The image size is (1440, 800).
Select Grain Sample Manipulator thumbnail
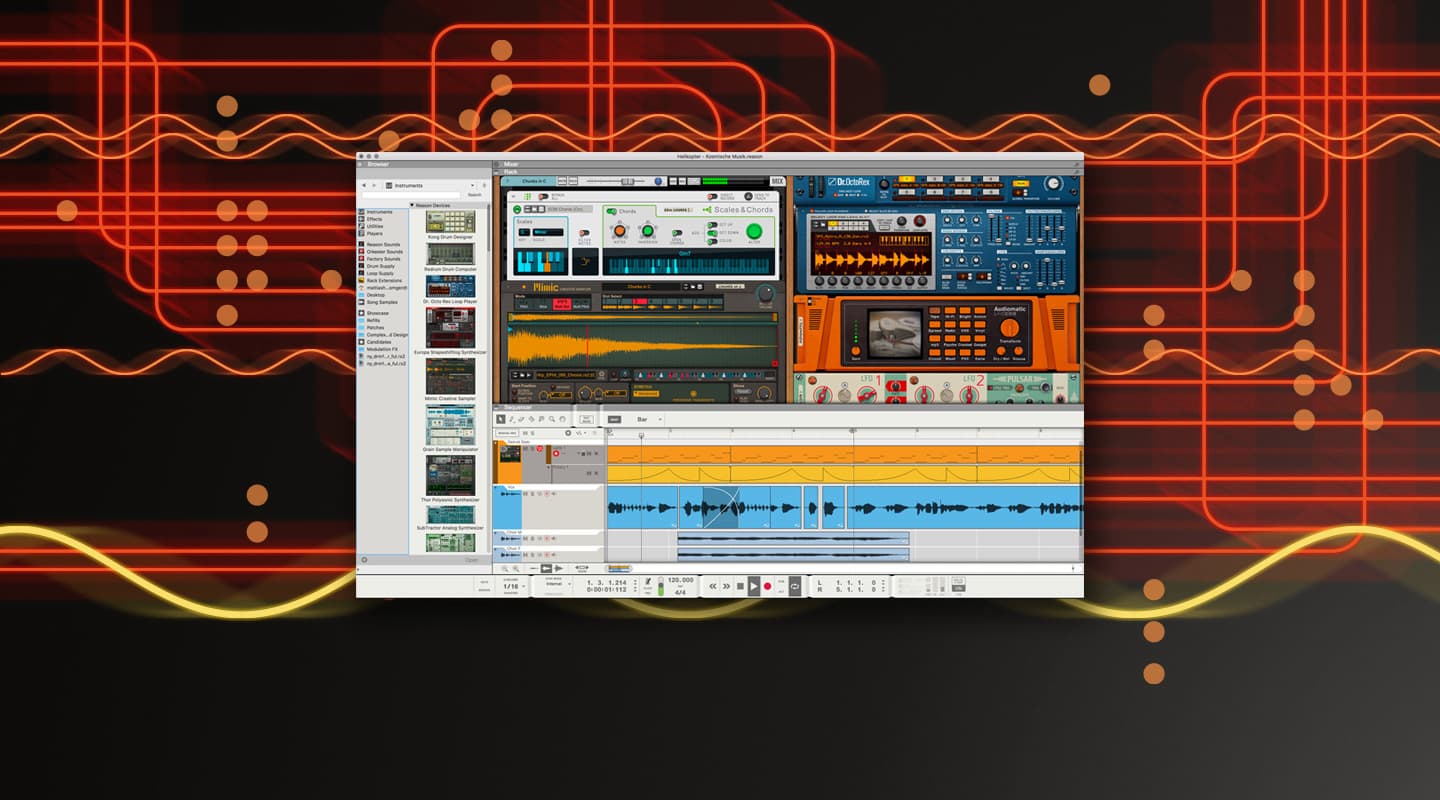tap(450, 424)
